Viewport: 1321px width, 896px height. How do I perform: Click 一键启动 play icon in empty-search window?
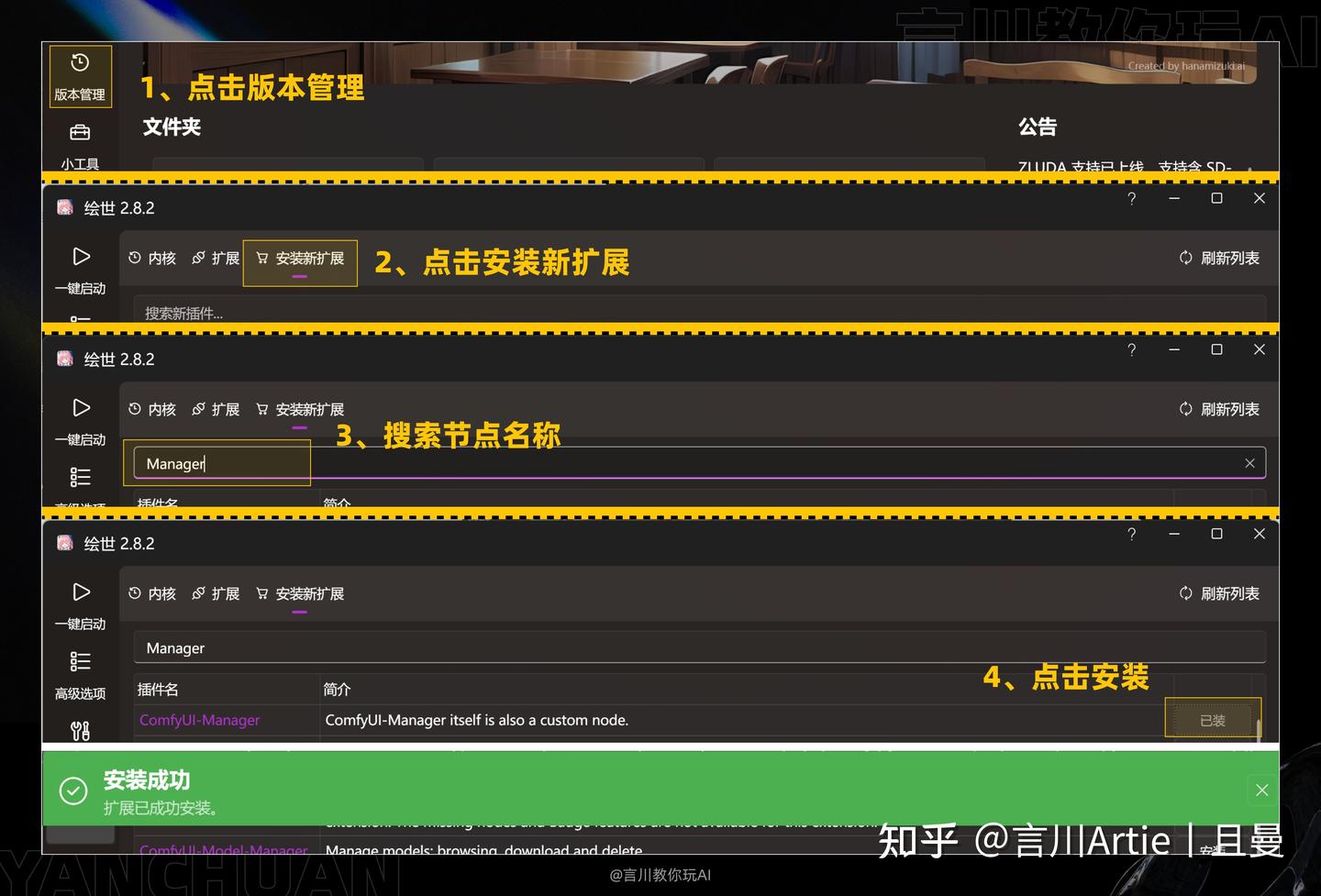(81, 257)
